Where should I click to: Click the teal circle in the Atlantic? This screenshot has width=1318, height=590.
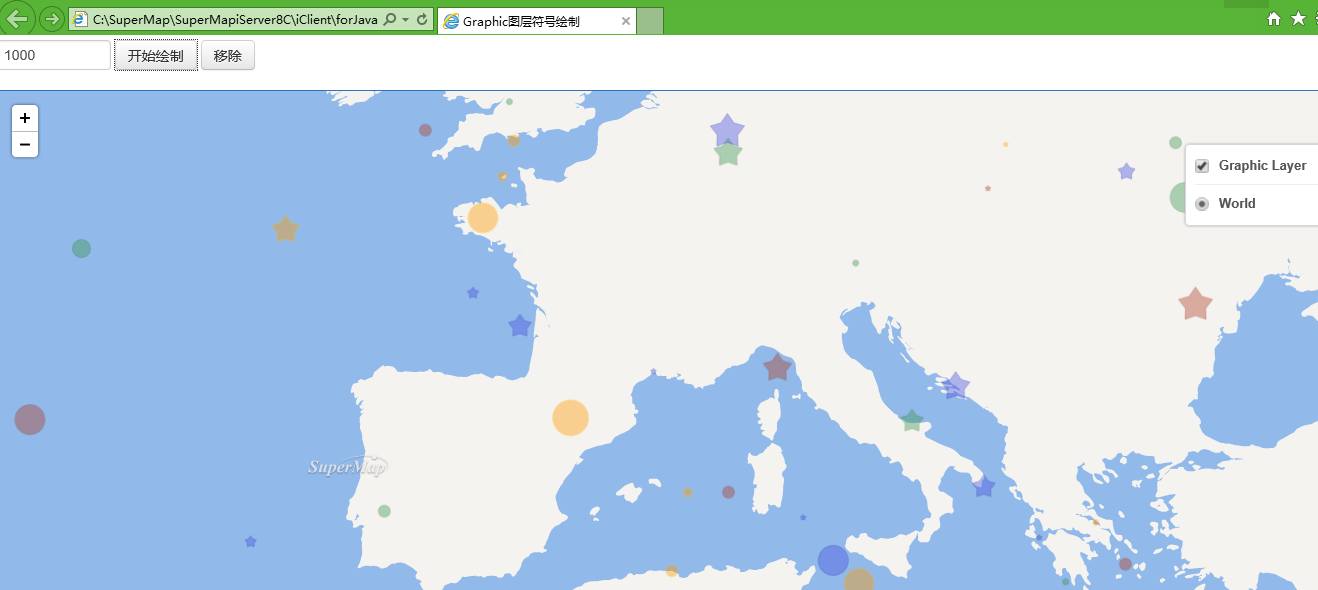(82, 248)
